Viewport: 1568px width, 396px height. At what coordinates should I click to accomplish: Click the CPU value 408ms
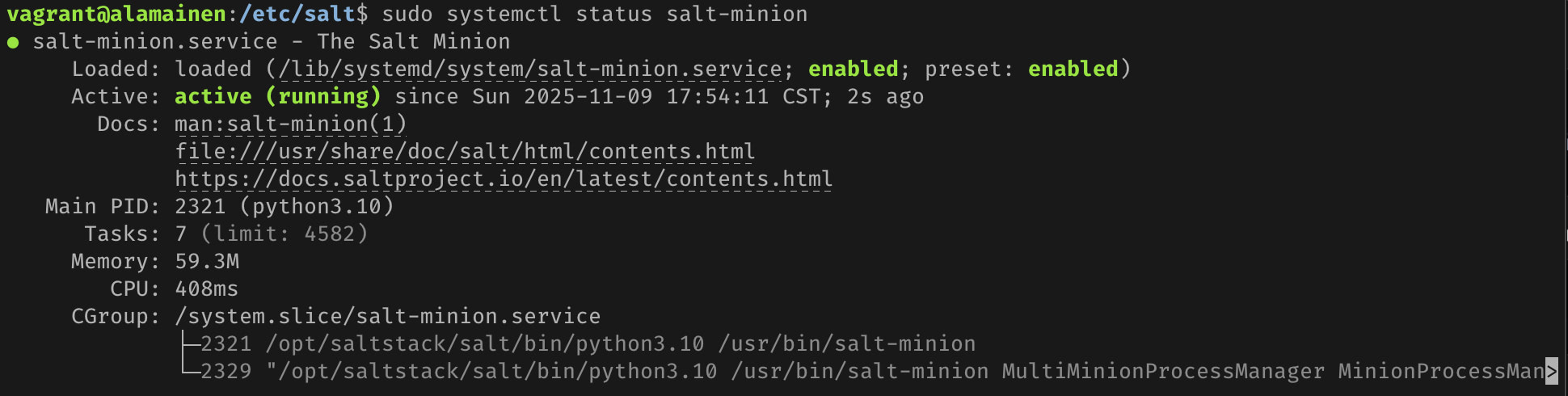point(207,289)
